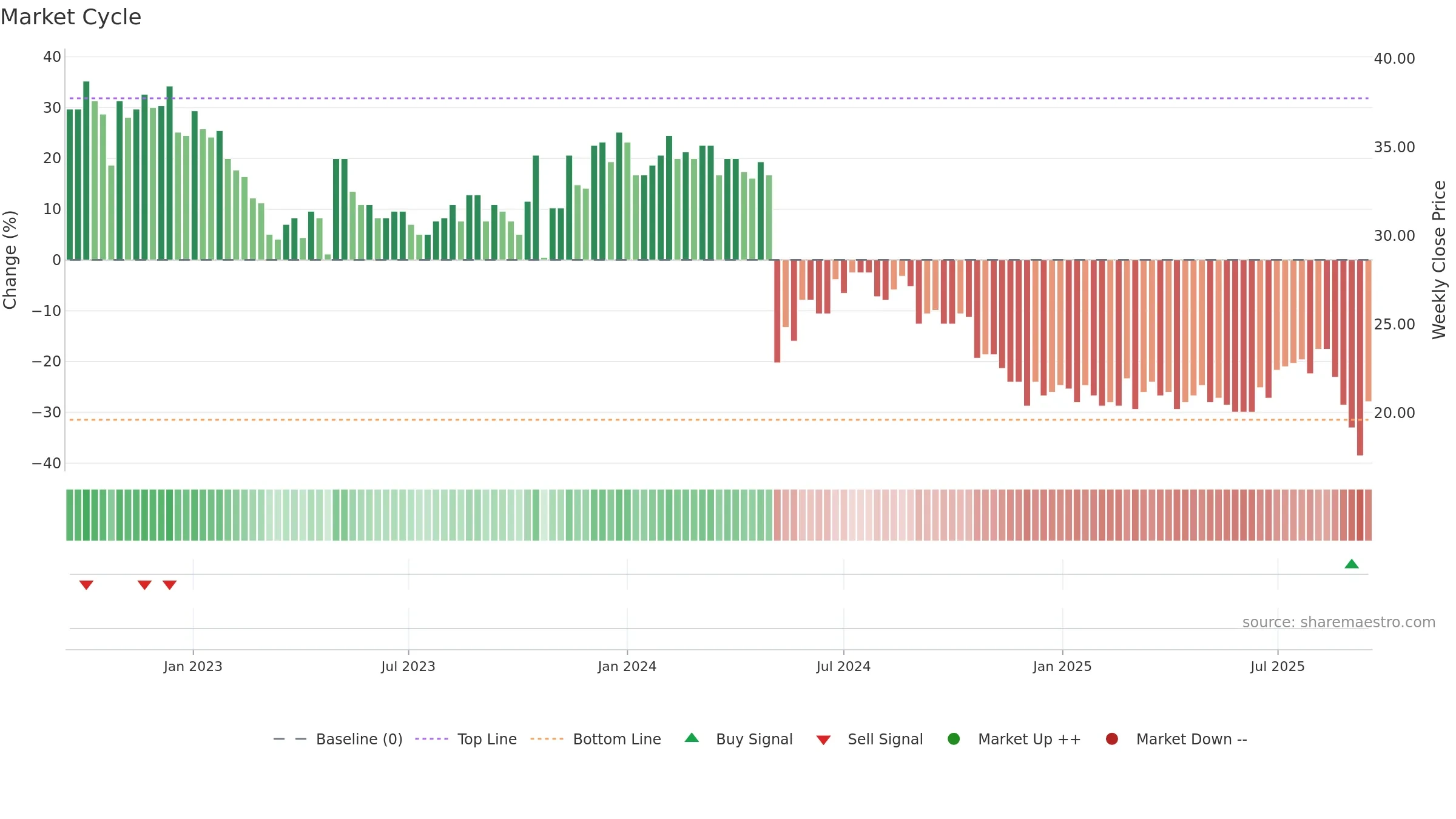This screenshot has width=1456, height=819.
Task: Click the gray dashed Baseline legend swatch
Action: [290, 739]
